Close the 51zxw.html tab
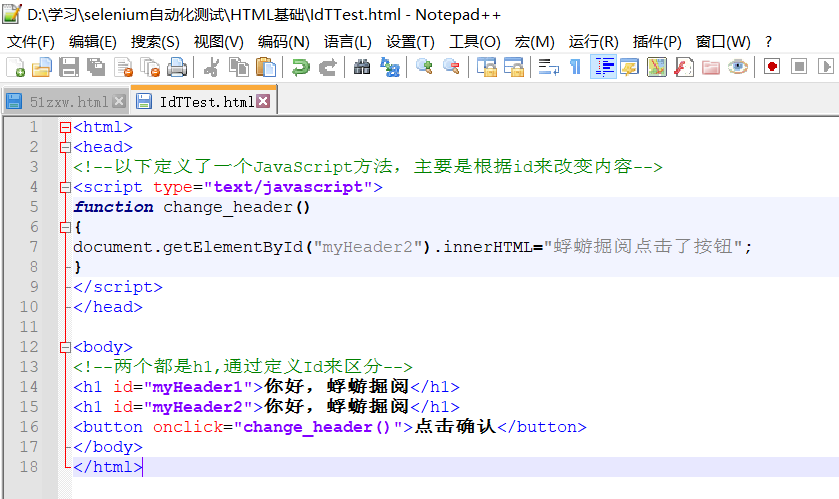Image resolution: width=839 pixels, height=499 pixels. click(119, 101)
